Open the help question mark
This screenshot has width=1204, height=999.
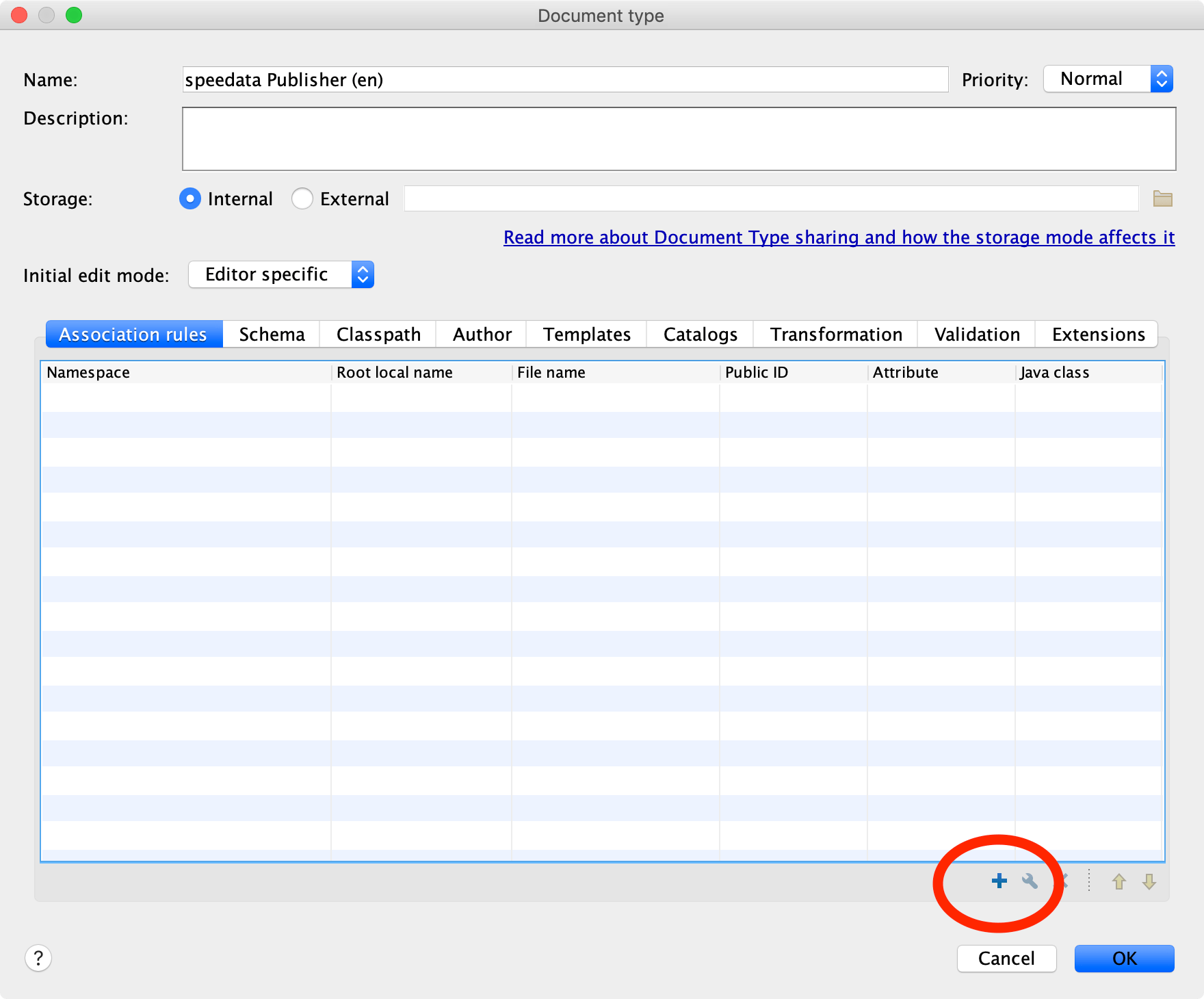[x=38, y=958]
